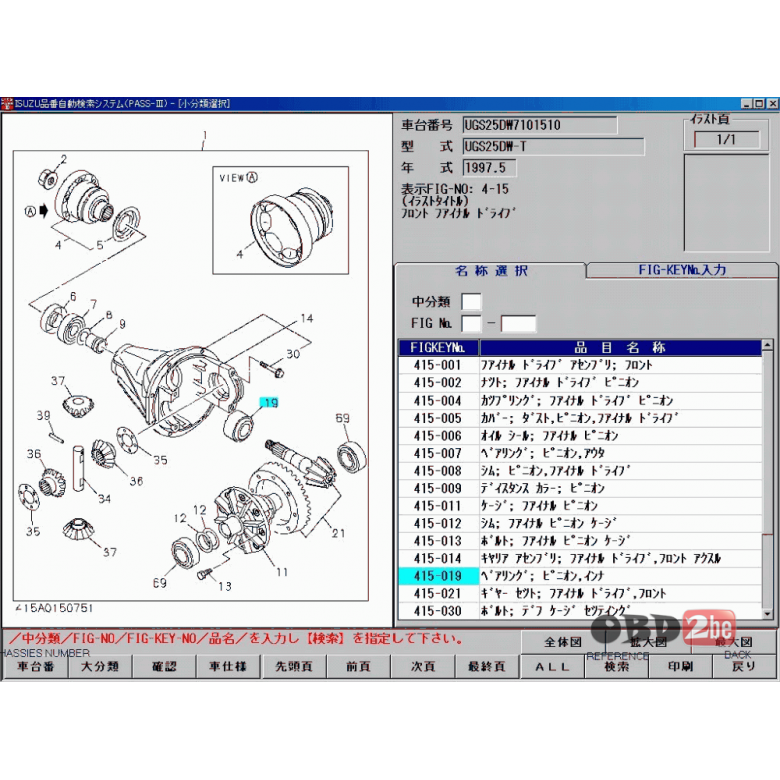The height and width of the screenshot is (780, 780).
Task: Jump to last page with 最終頁
Action: click(487, 667)
